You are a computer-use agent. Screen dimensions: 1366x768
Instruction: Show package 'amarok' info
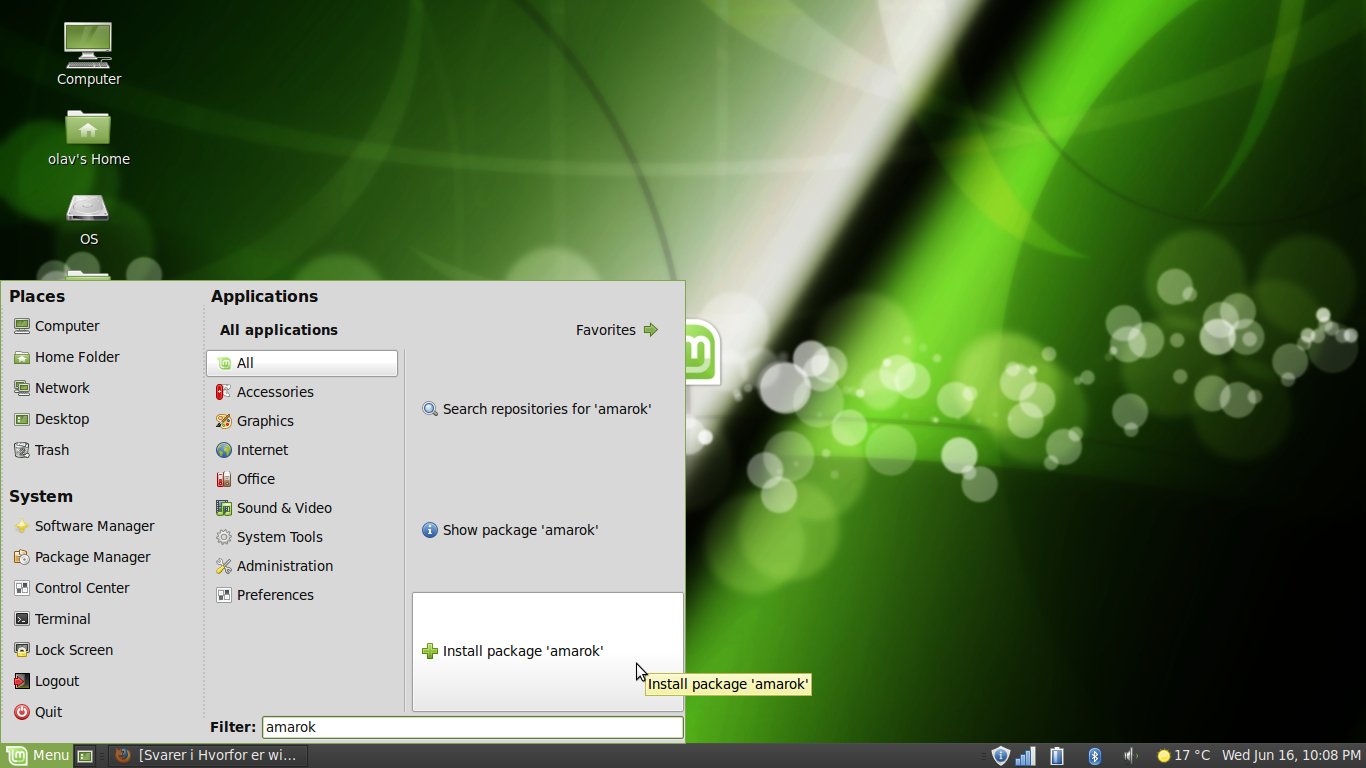[548, 530]
